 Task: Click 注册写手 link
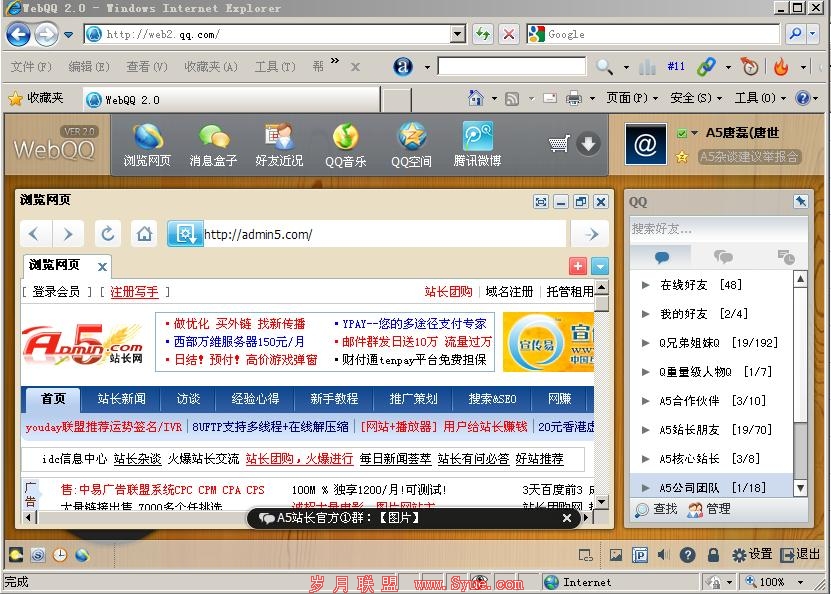(134, 292)
